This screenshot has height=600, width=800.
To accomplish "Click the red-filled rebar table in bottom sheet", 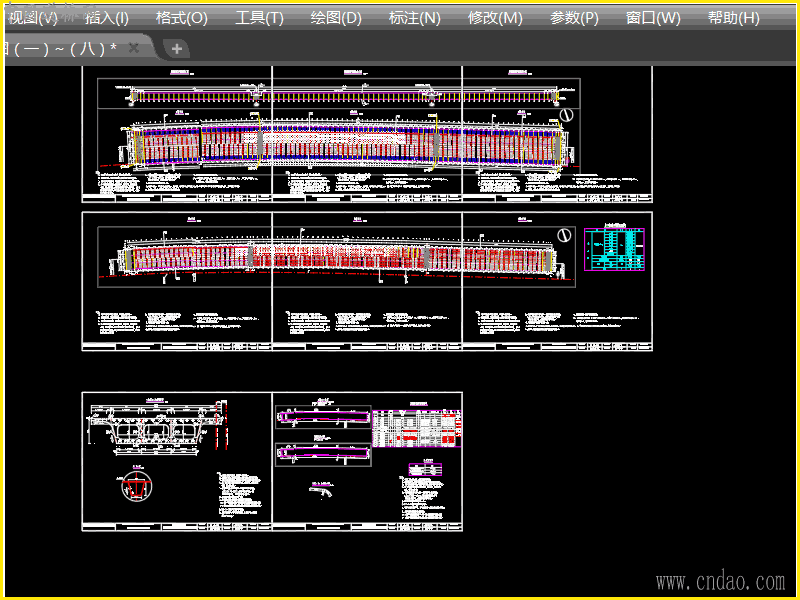I will click(417, 428).
